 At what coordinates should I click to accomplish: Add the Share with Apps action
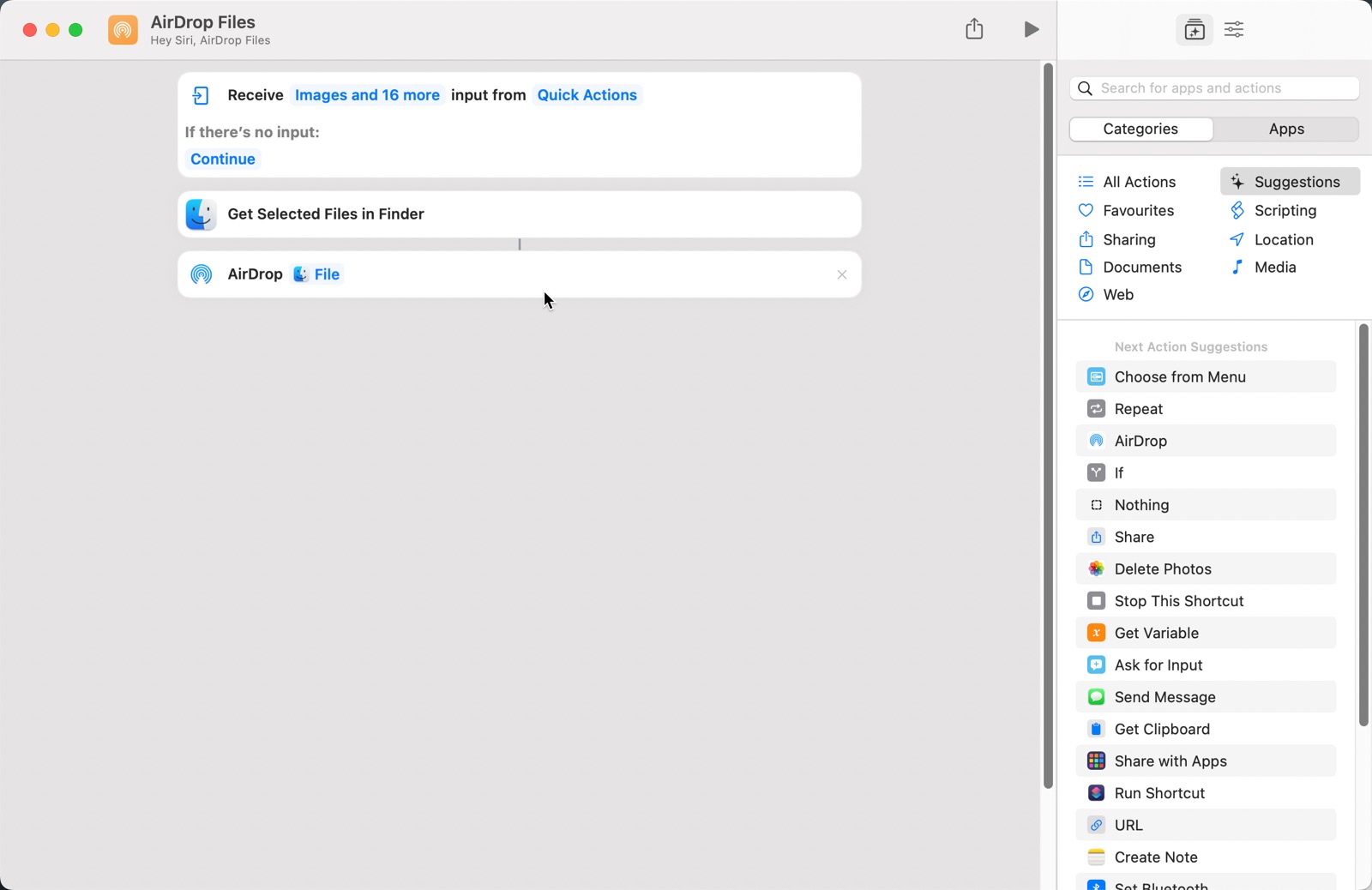(1206, 761)
